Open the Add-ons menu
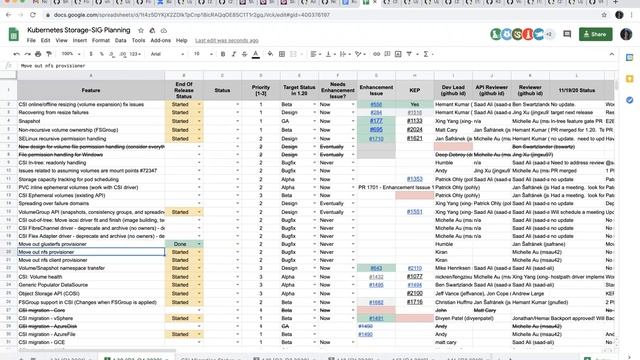This screenshot has width=640, height=360. [160, 40]
